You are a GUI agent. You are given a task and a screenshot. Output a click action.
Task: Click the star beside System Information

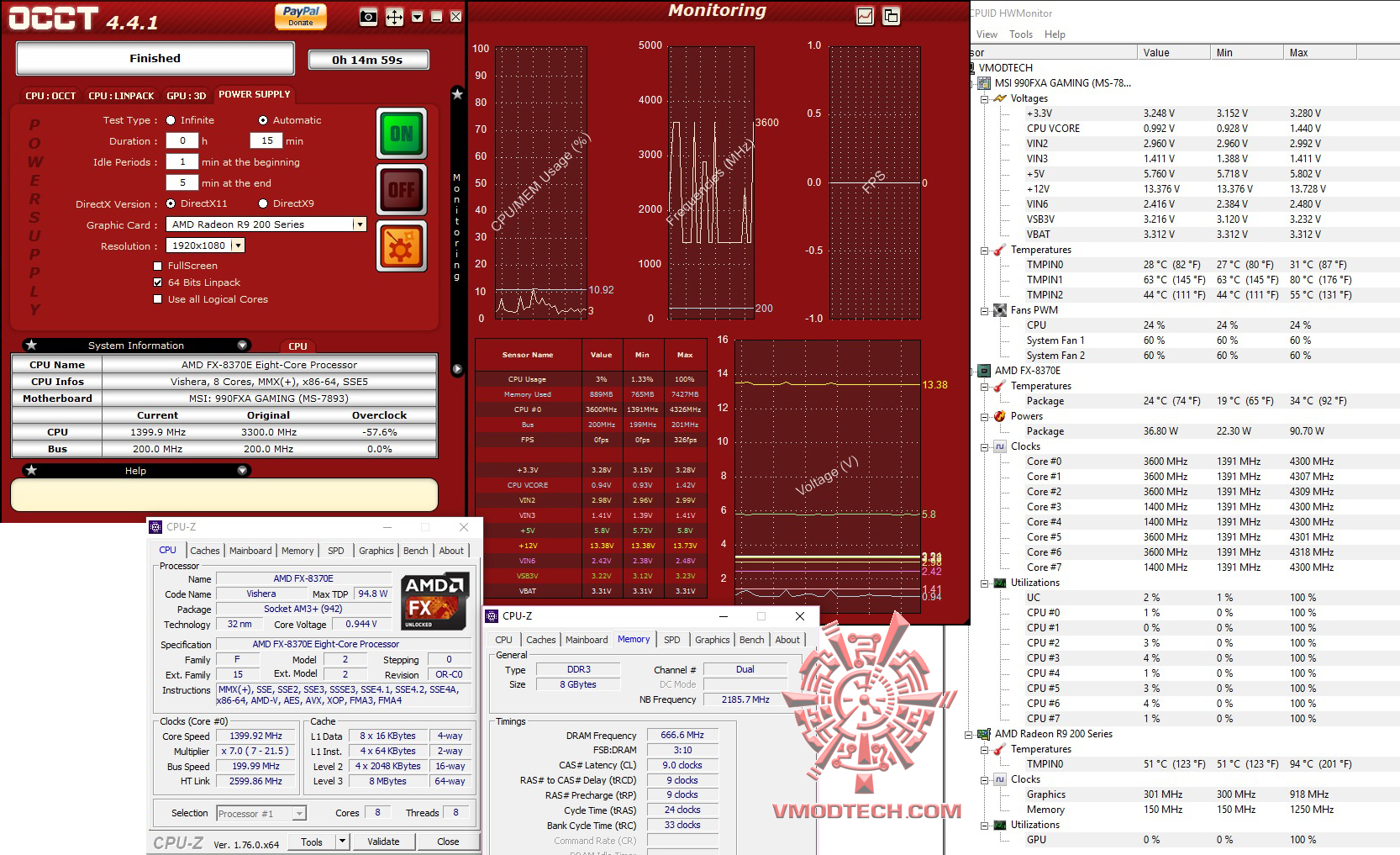[31, 345]
